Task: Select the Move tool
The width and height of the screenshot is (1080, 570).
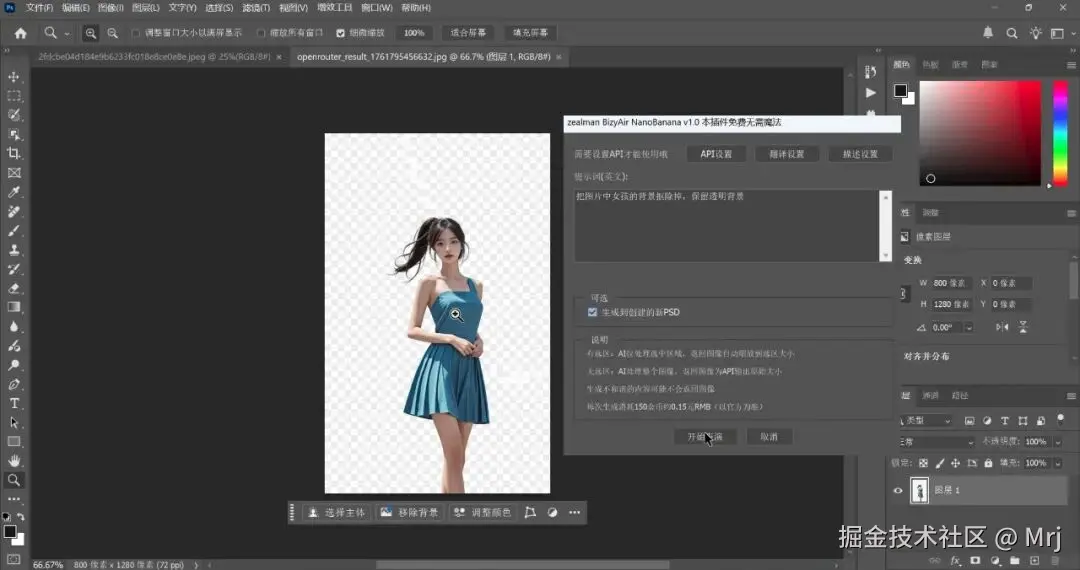Action: click(x=14, y=77)
